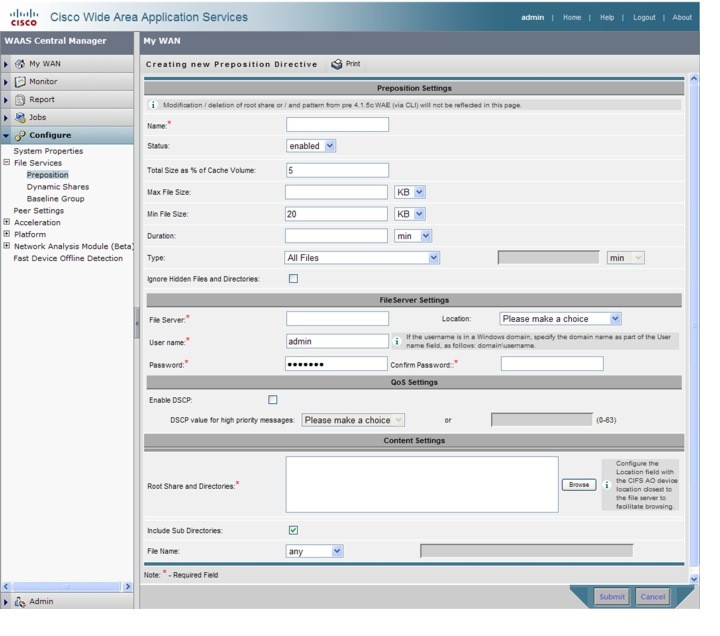Click the User name field
The image size is (720, 636).
click(x=338, y=341)
